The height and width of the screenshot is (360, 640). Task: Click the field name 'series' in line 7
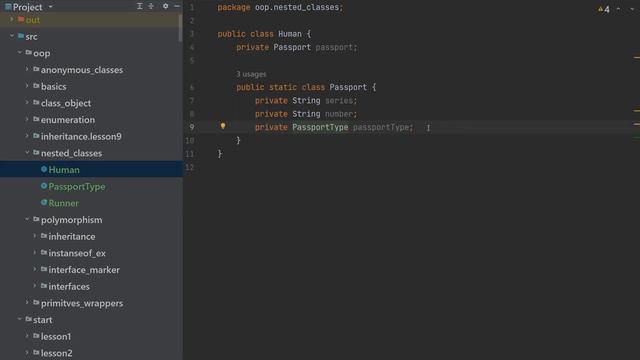click(x=339, y=100)
